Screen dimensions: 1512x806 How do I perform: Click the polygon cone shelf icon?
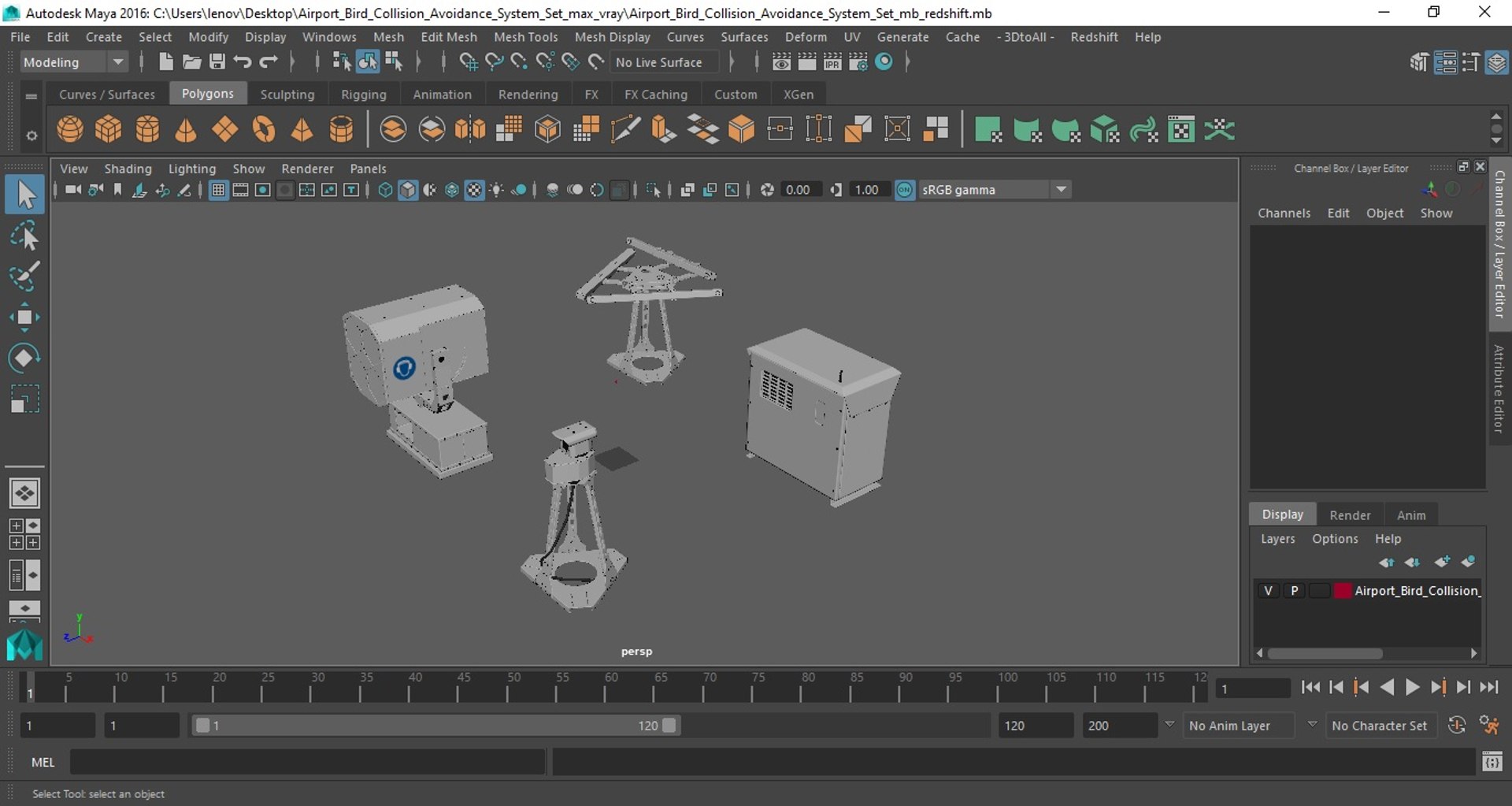click(186, 129)
